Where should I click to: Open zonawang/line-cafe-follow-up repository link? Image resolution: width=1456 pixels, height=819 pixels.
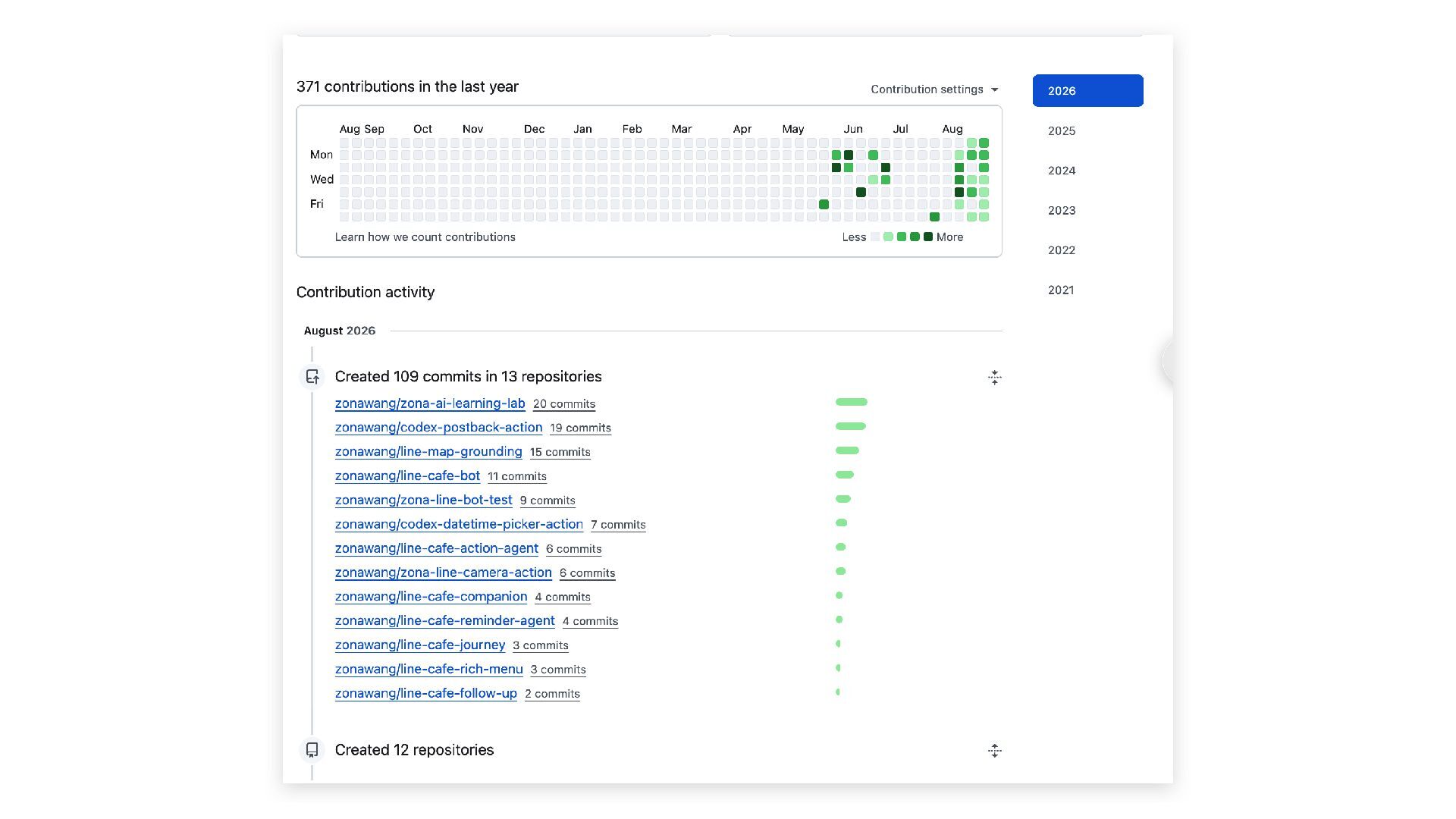[x=426, y=693]
